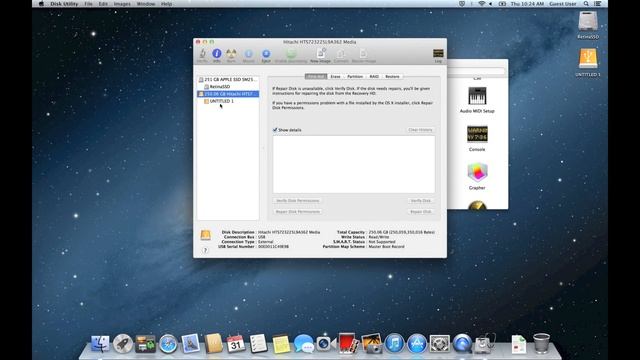The width and height of the screenshot is (640, 360).
Task: Toggle the Show details checkbox
Action: point(275,130)
